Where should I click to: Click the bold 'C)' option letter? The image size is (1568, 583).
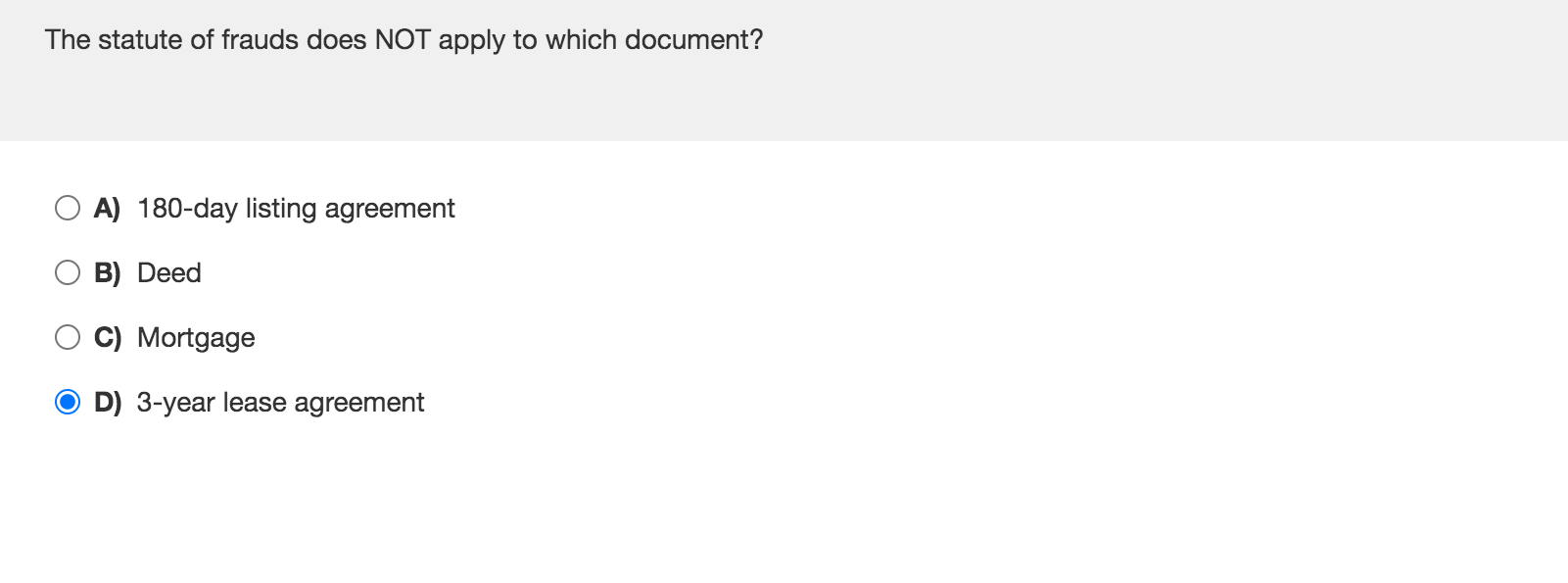click(106, 337)
